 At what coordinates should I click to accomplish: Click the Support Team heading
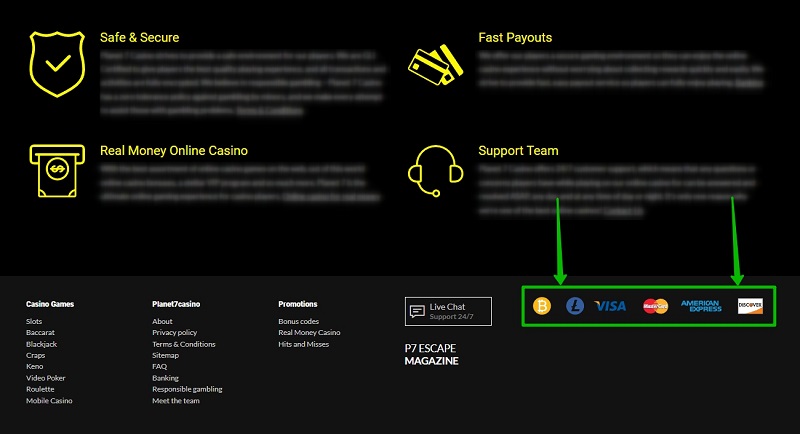pyautogui.click(x=518, y=151)
